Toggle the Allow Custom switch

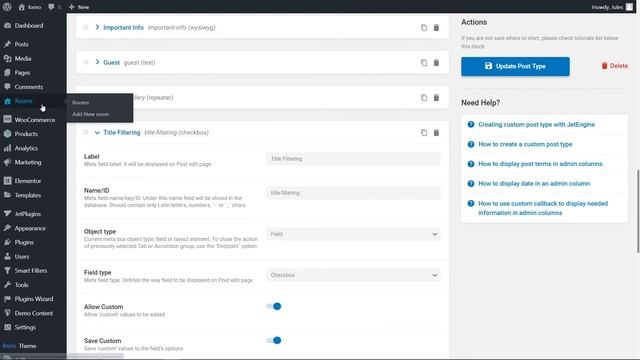(x=273, y=307)
